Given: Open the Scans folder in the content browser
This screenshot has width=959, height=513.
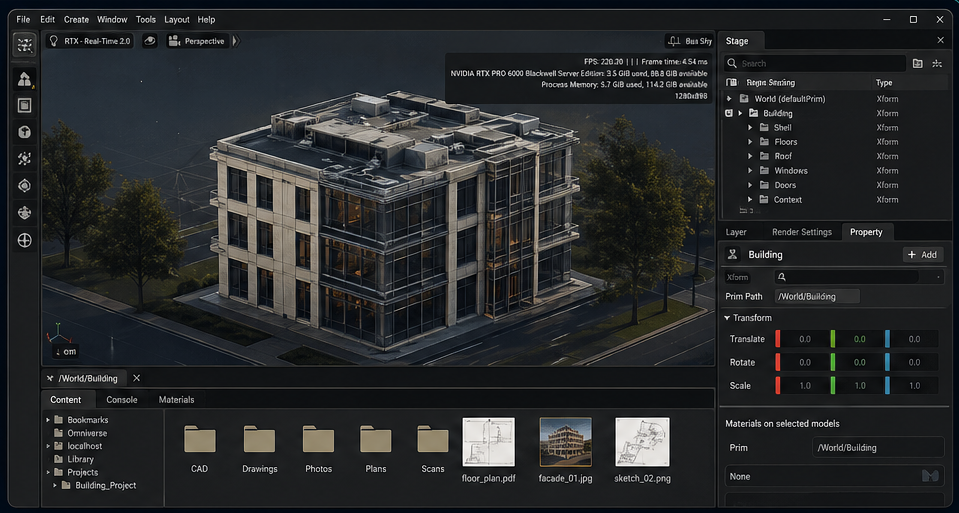Looking at the screenshot, I should [433, 439].
